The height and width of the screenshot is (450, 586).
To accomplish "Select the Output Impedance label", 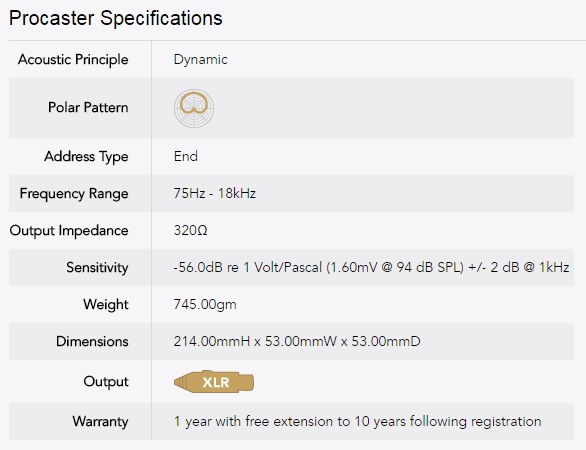I will [69, 231].
